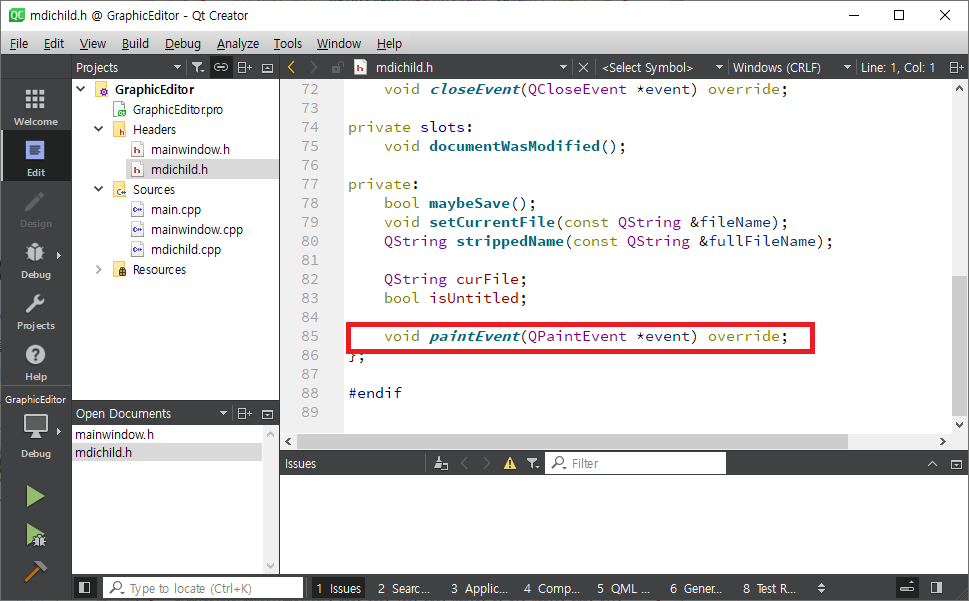Viewport: 969px width, 601px height.
Task: Click the filter tree funnel icon in Projects
Action: click(198, 67)
